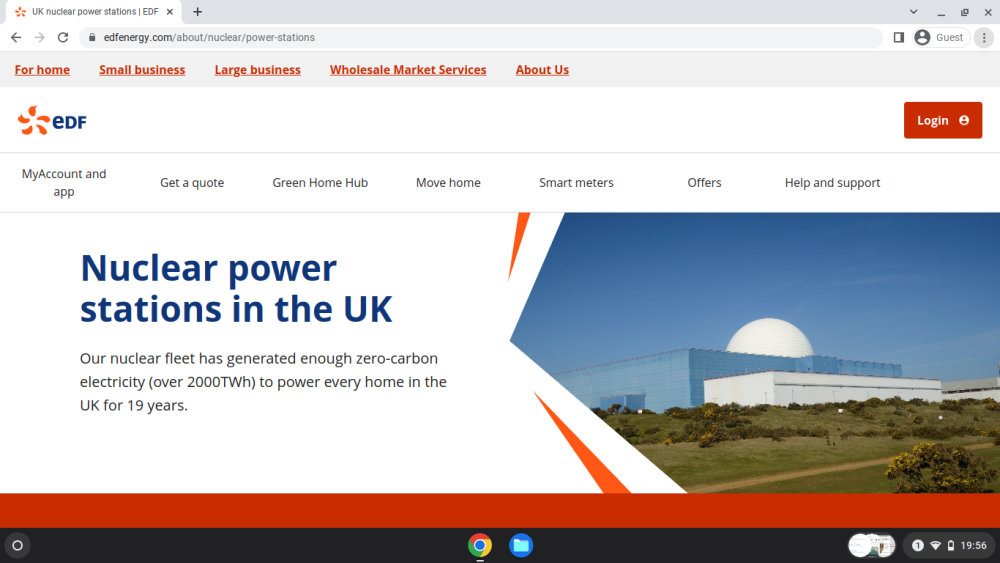Click the notification count badge
The height and width of the screenshot is (563, 1000).
point(918,545)
